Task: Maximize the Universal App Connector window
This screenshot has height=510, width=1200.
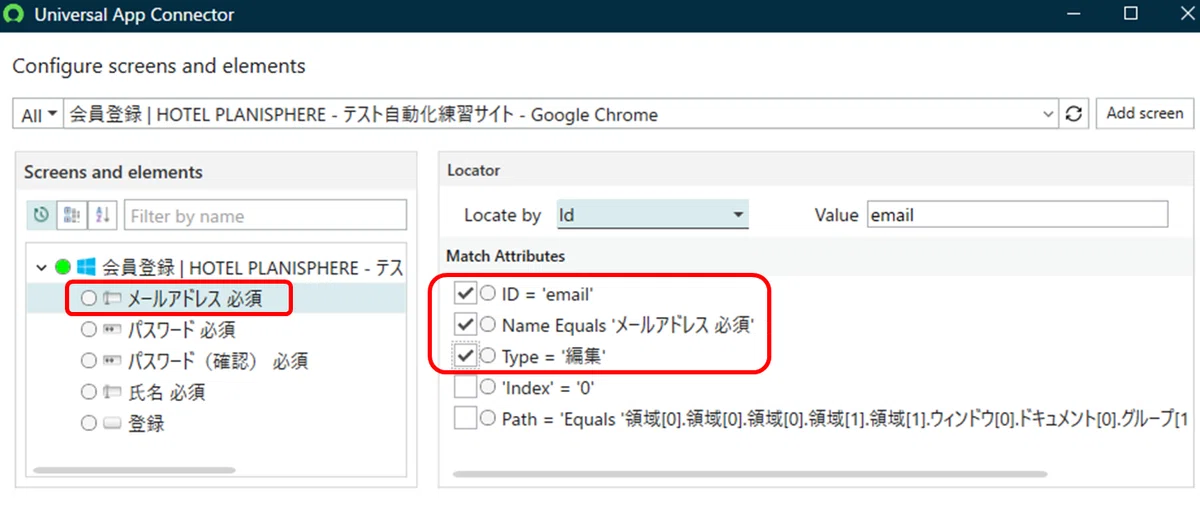Action: [x=1131, y=14]
